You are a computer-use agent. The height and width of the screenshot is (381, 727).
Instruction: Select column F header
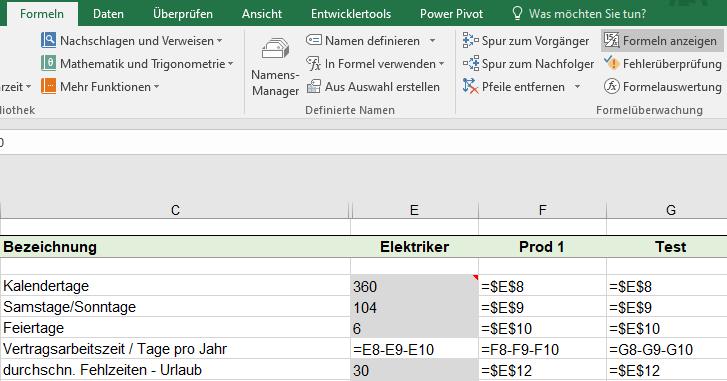(542, 210)
